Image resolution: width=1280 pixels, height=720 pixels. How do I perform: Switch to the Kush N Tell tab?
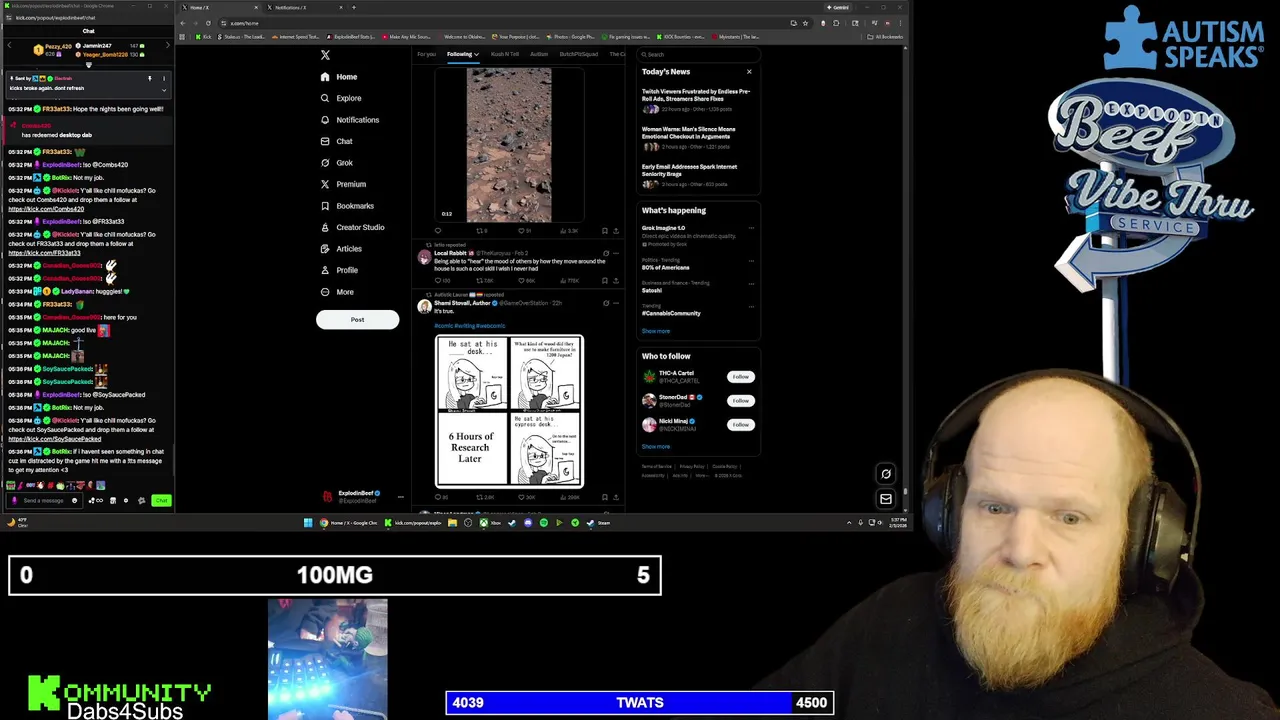505,54
